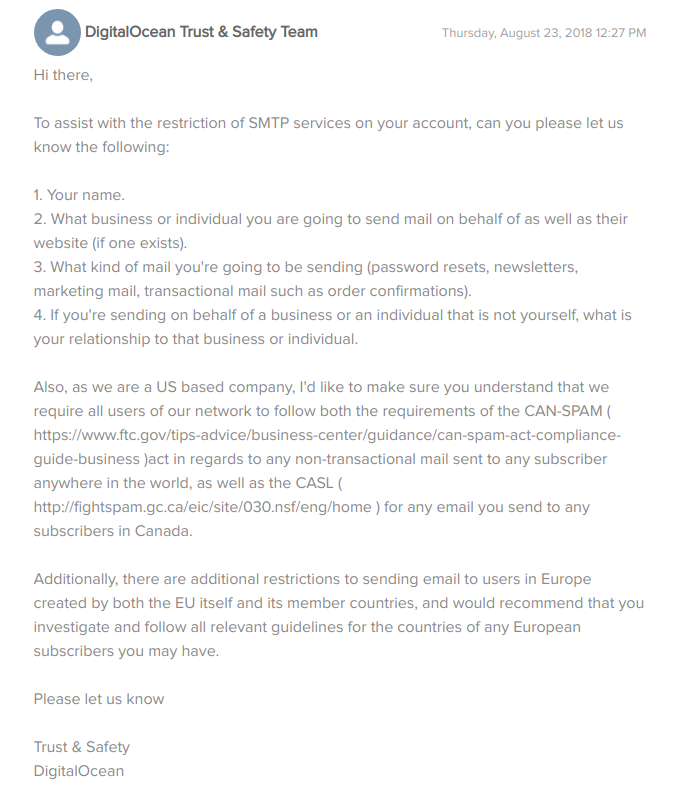The width and height of the screenshot is (688, 802).
Task: Open the ftc.gov CAN-SPAM compliance guide link
Action: coord(327,435)
